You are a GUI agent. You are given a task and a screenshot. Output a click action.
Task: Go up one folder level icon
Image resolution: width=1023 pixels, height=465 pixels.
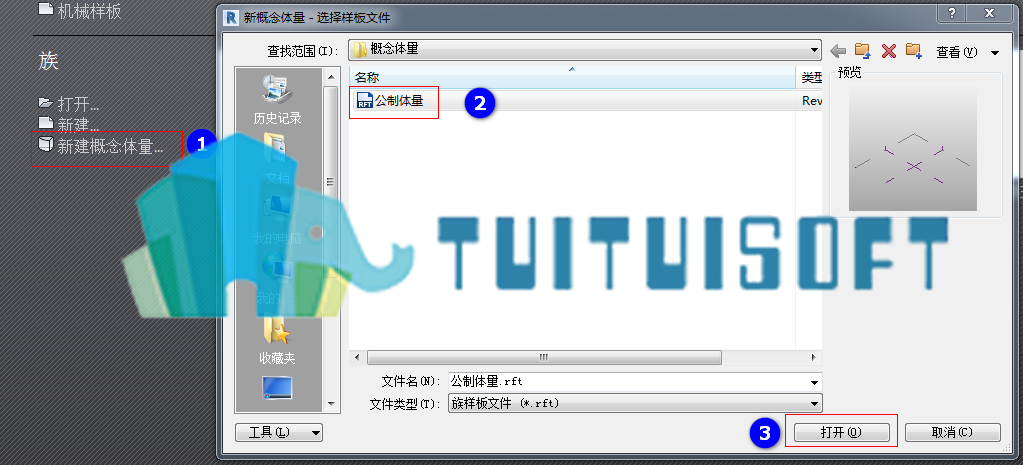pos(863,51)
